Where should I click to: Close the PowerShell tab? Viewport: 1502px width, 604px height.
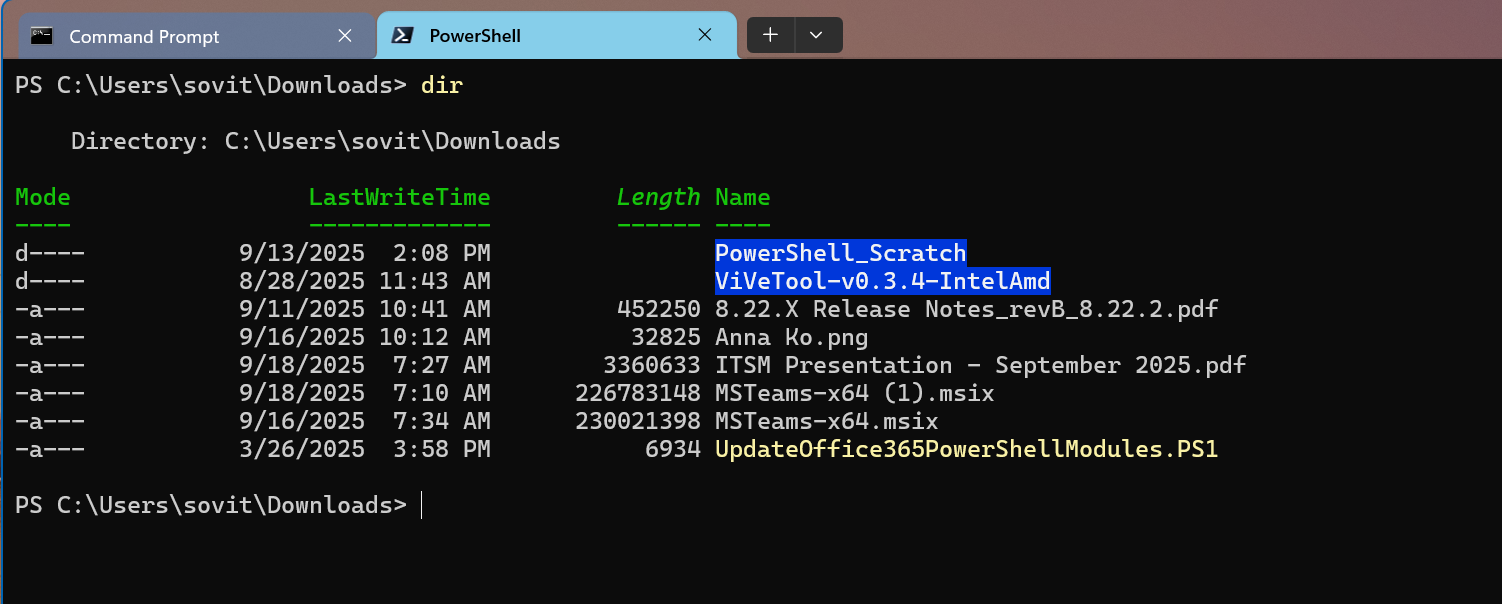click(704, 34)
